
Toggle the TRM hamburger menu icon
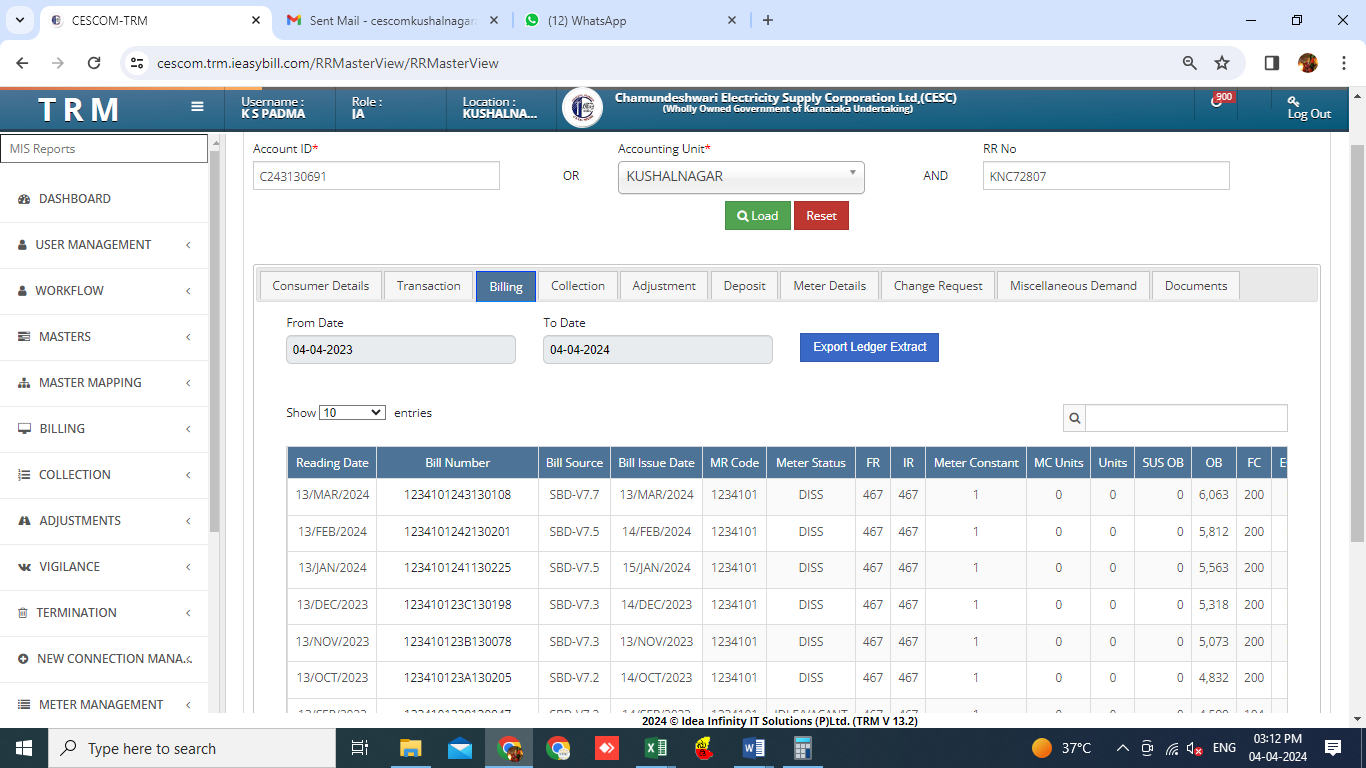click(197, 107)
